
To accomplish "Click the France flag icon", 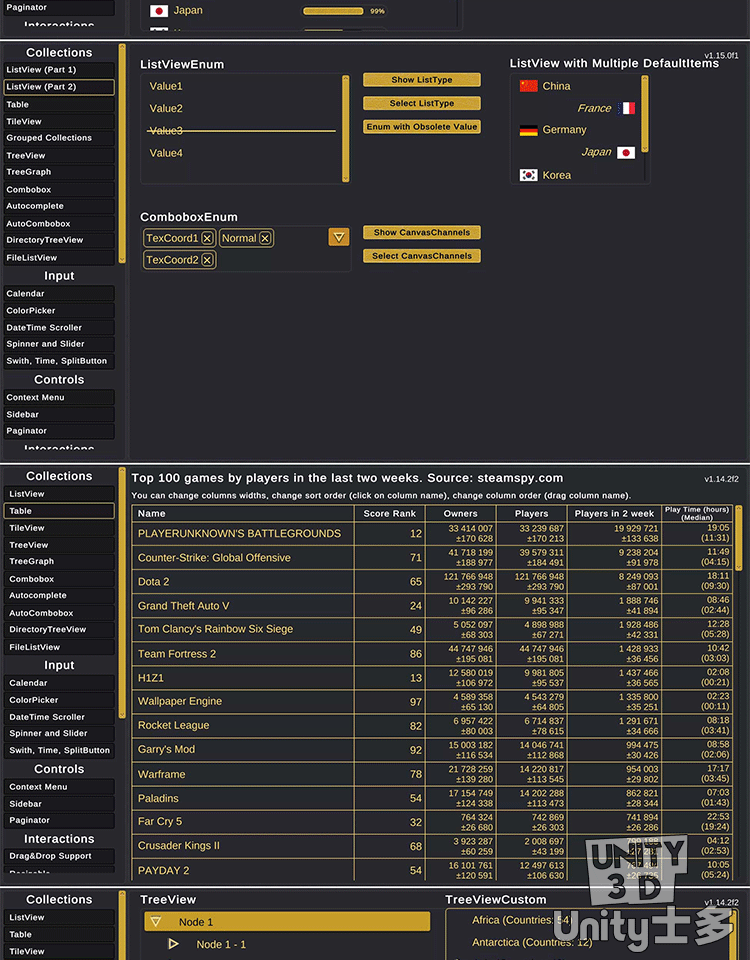I will [x=627, y=108].
